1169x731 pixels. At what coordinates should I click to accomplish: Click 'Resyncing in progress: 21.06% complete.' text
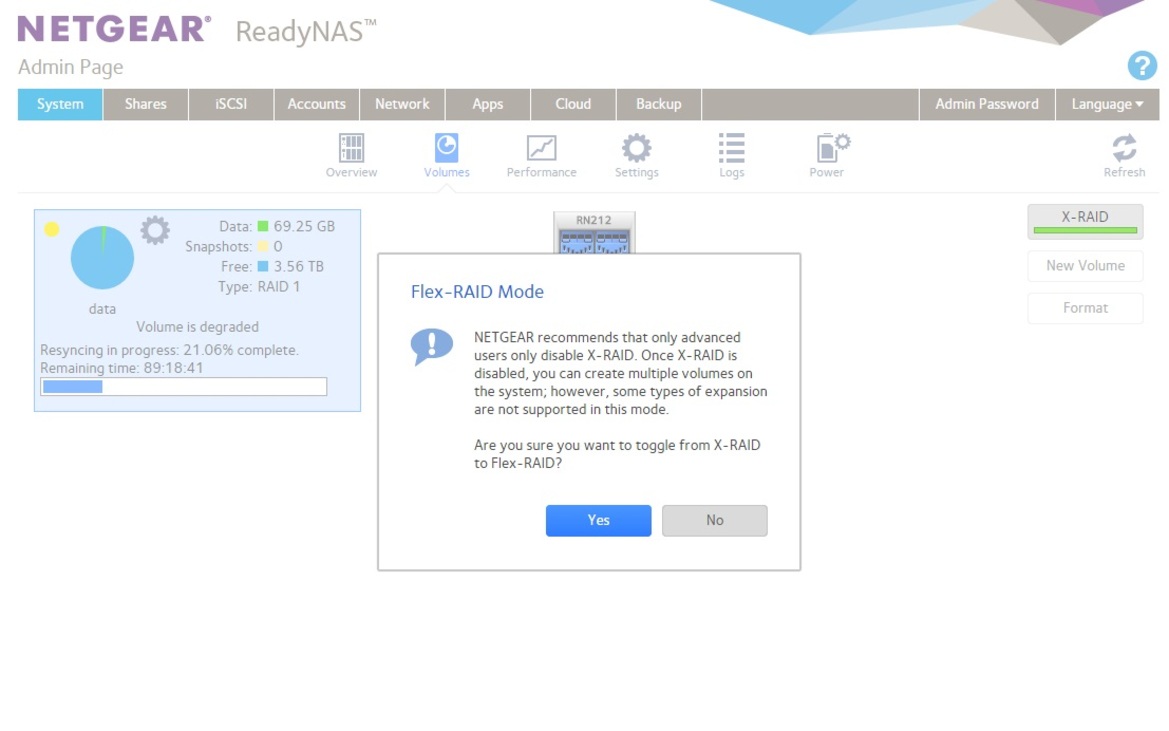pyautogui.click(x=169, y=349)
